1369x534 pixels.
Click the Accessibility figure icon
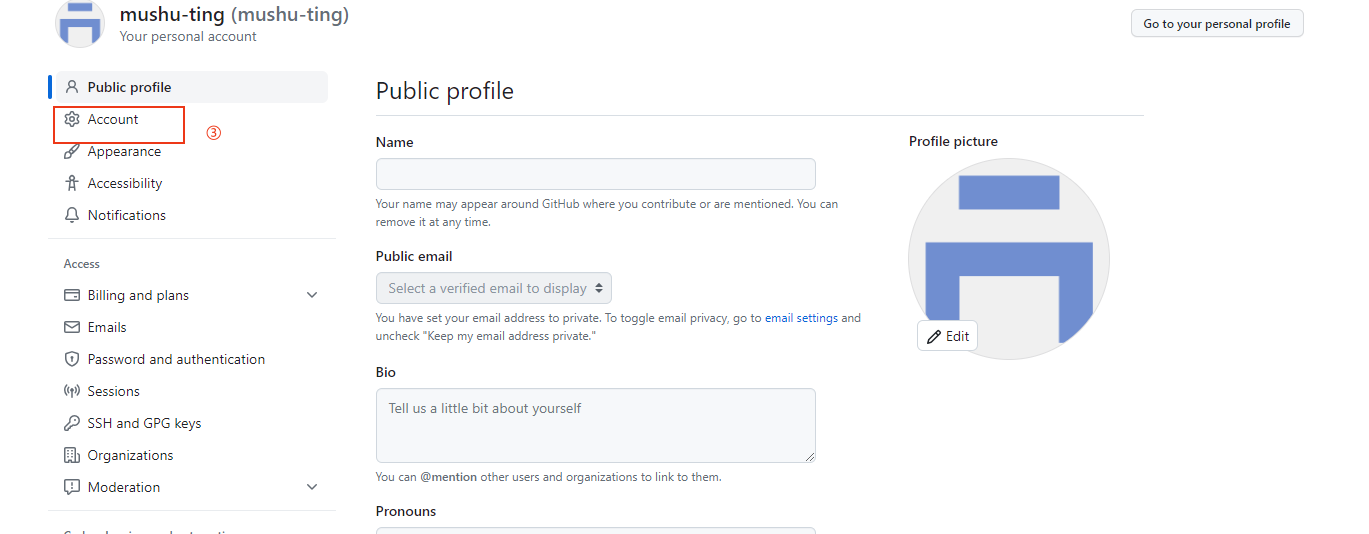71,183
